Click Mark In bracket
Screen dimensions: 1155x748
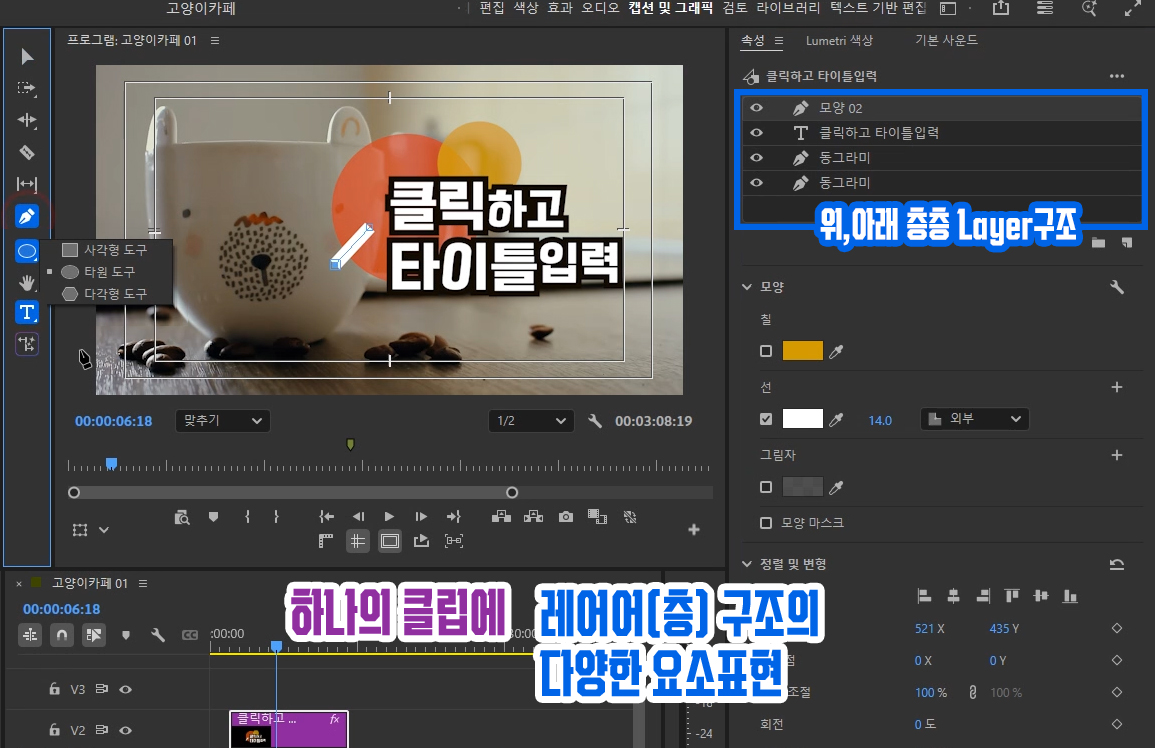[x=248, y=517]
